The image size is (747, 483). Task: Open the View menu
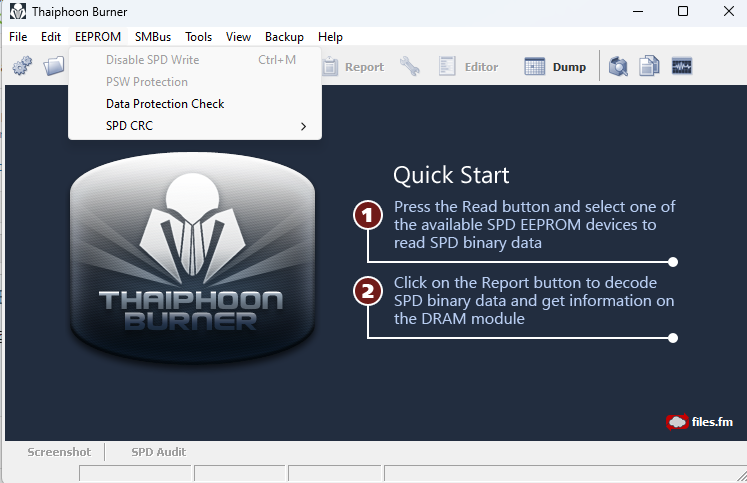pyautogui.click(x=238, y=37)
